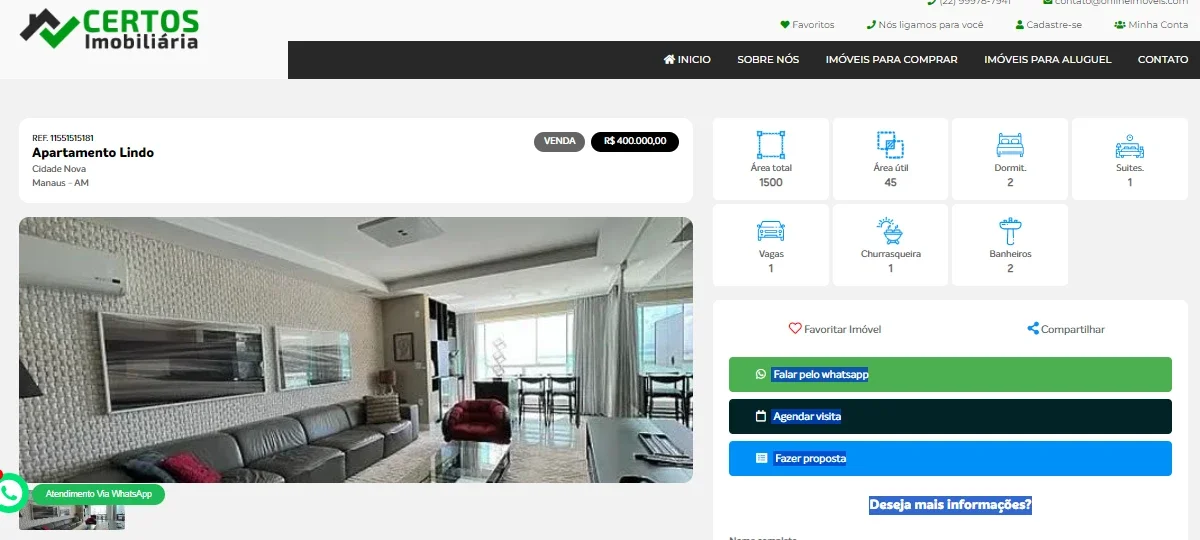The width and height of the screenshot is (1200, 540).
Task: Click the Área útil value 45
Action: (x=890, y=182)
